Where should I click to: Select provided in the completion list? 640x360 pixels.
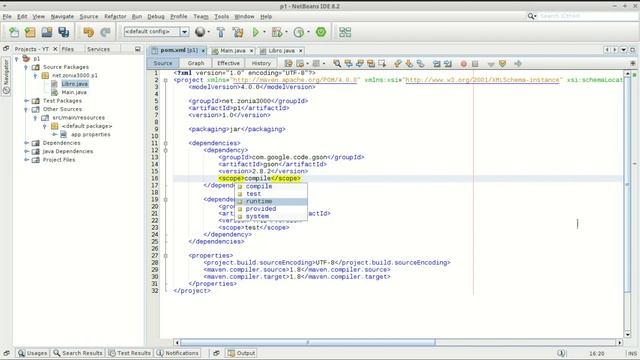[x=271, y=209]
